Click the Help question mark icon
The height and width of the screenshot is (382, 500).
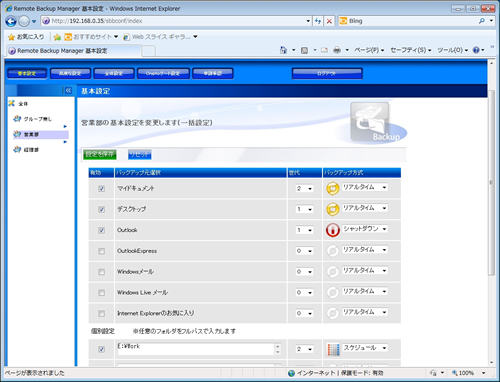tap(476, 50)
